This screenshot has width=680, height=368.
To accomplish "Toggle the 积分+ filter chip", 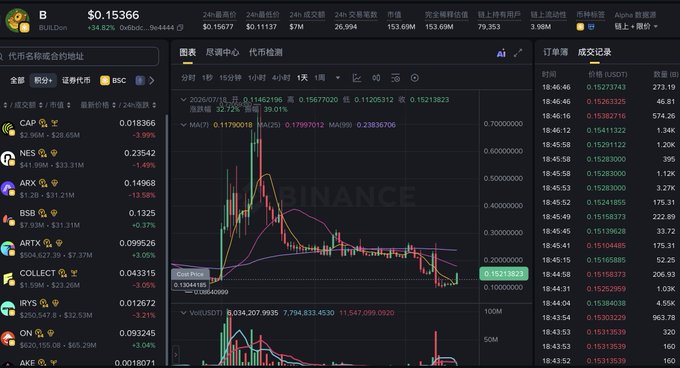I will 43,81.
